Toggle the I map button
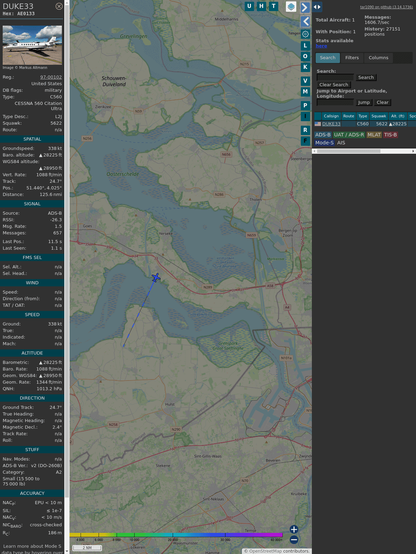 pyautogui.click(x=305, y=116)
